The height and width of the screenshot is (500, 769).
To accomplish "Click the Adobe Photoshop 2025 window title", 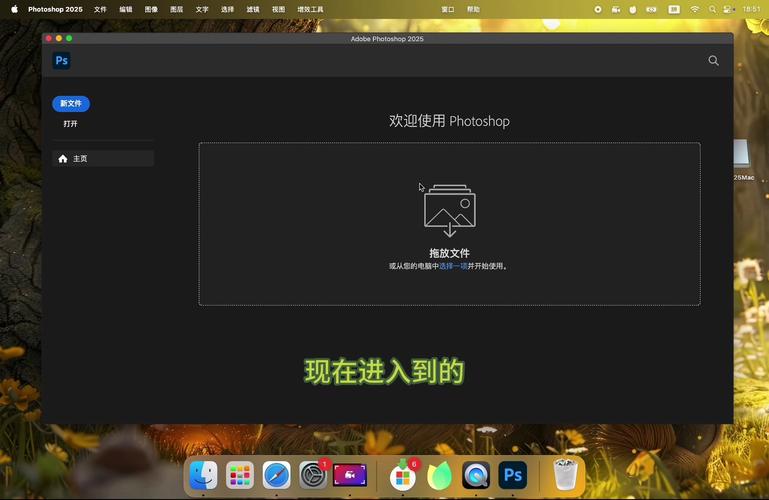I will pos(387,38).
